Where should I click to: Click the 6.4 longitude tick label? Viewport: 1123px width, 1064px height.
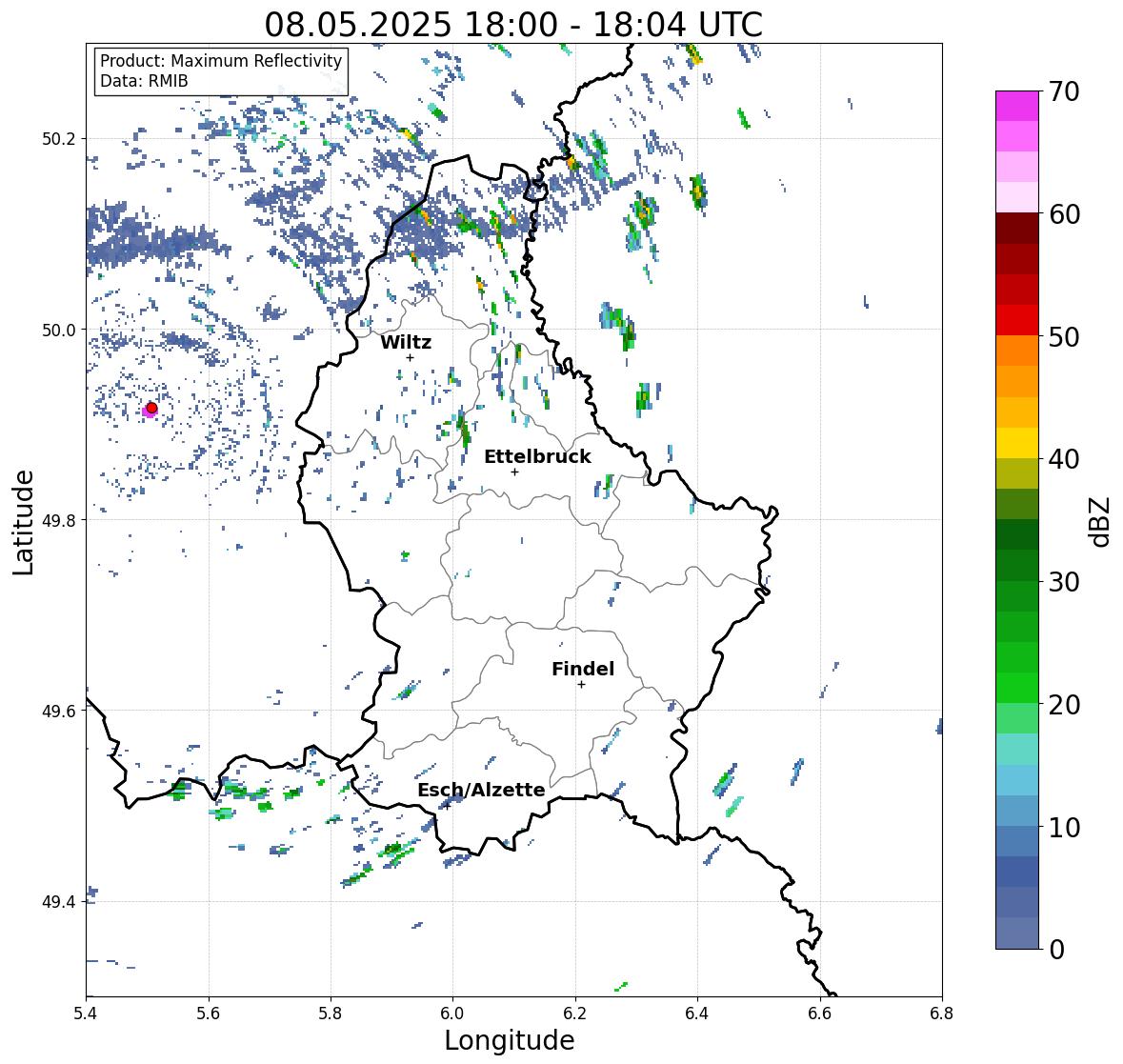coord(697,1013)
